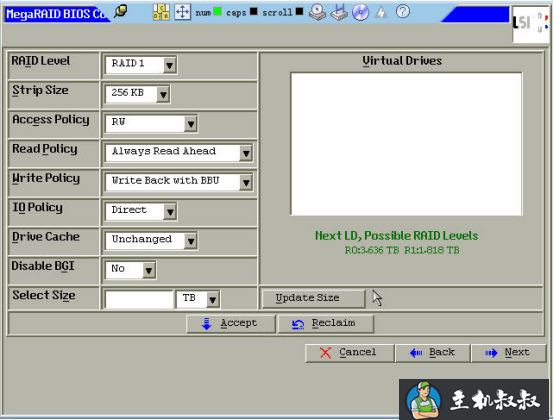Viewport: 554px width, 420px height.
Task: Toggle the num lock indicator
Action: point(217,12)
